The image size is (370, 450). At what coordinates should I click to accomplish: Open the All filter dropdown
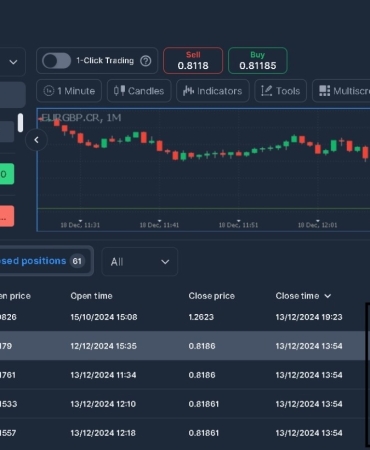click(140, 262)
